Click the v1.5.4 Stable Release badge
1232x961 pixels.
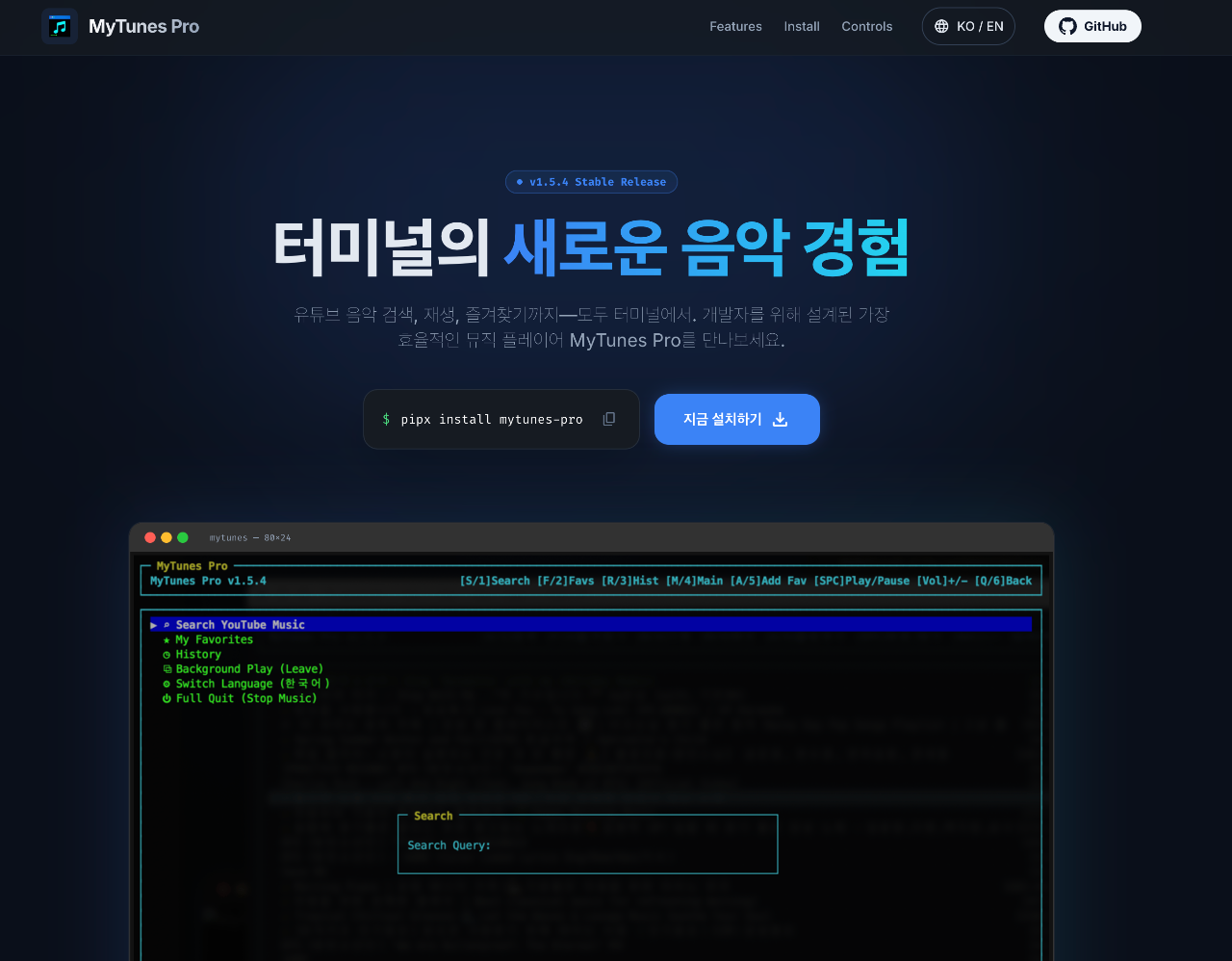tap(591, 182)
